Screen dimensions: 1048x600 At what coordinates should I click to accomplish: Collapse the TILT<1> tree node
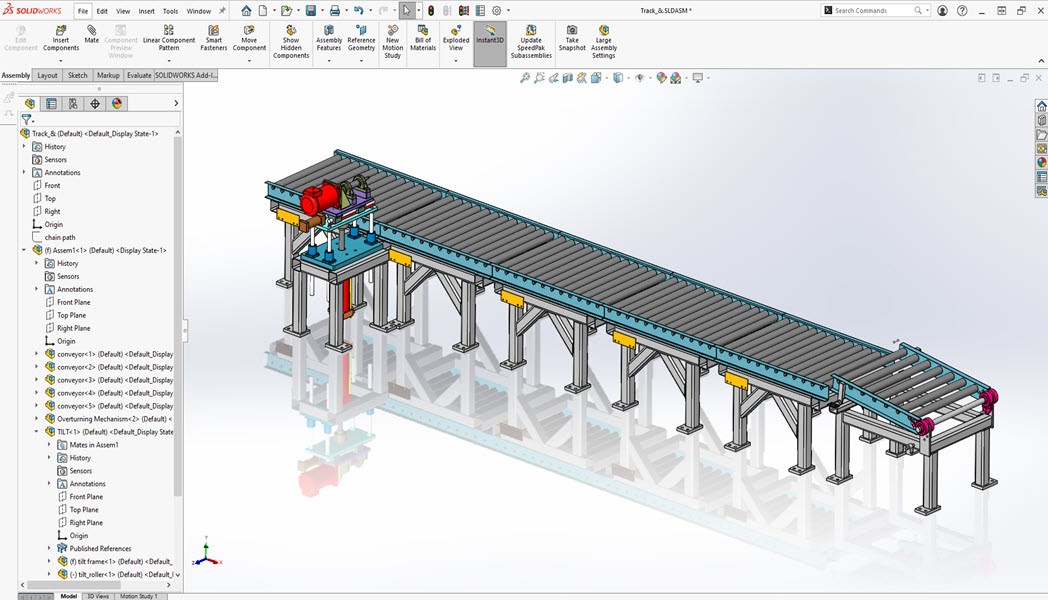(x=37, y=432)
